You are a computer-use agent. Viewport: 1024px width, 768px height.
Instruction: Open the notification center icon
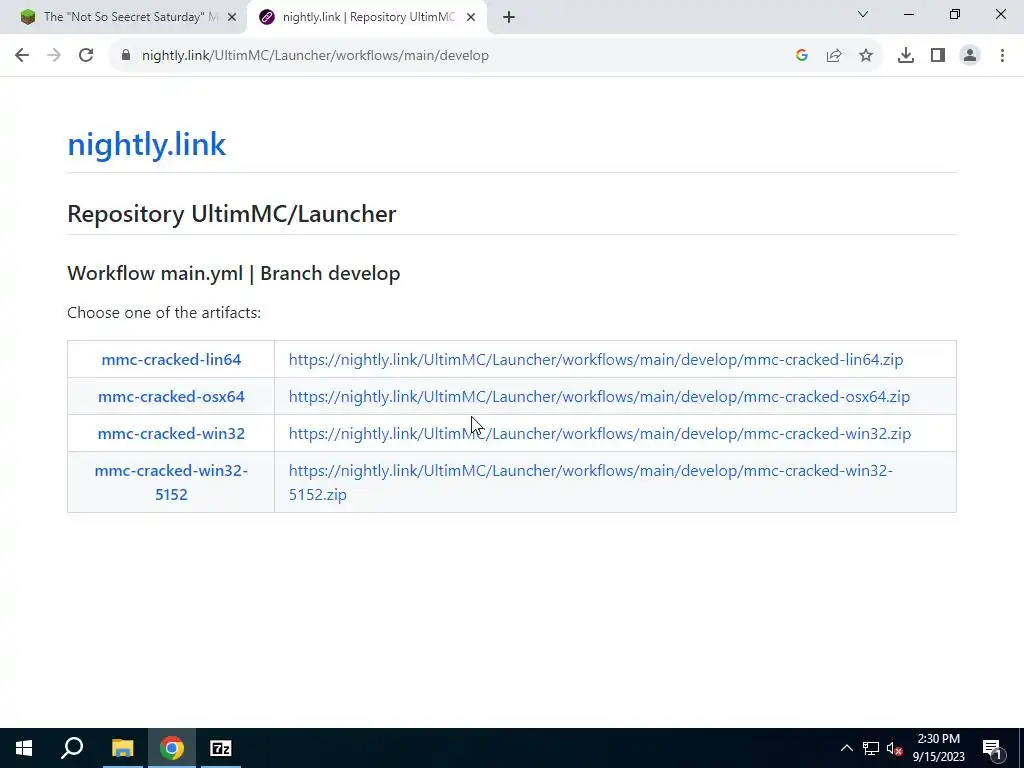[x=992, y=750]
